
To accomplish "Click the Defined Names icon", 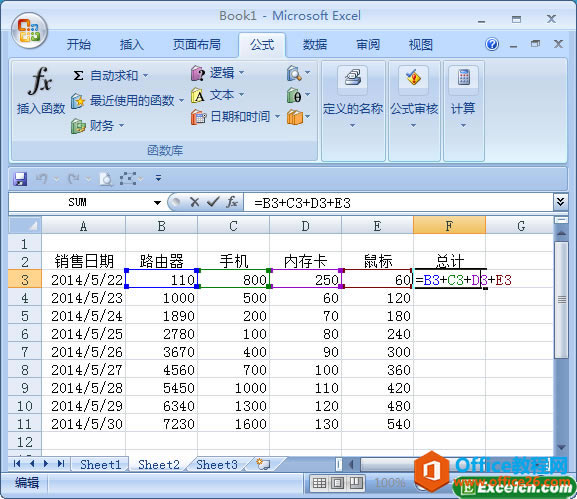I will [x=353, y=78].
